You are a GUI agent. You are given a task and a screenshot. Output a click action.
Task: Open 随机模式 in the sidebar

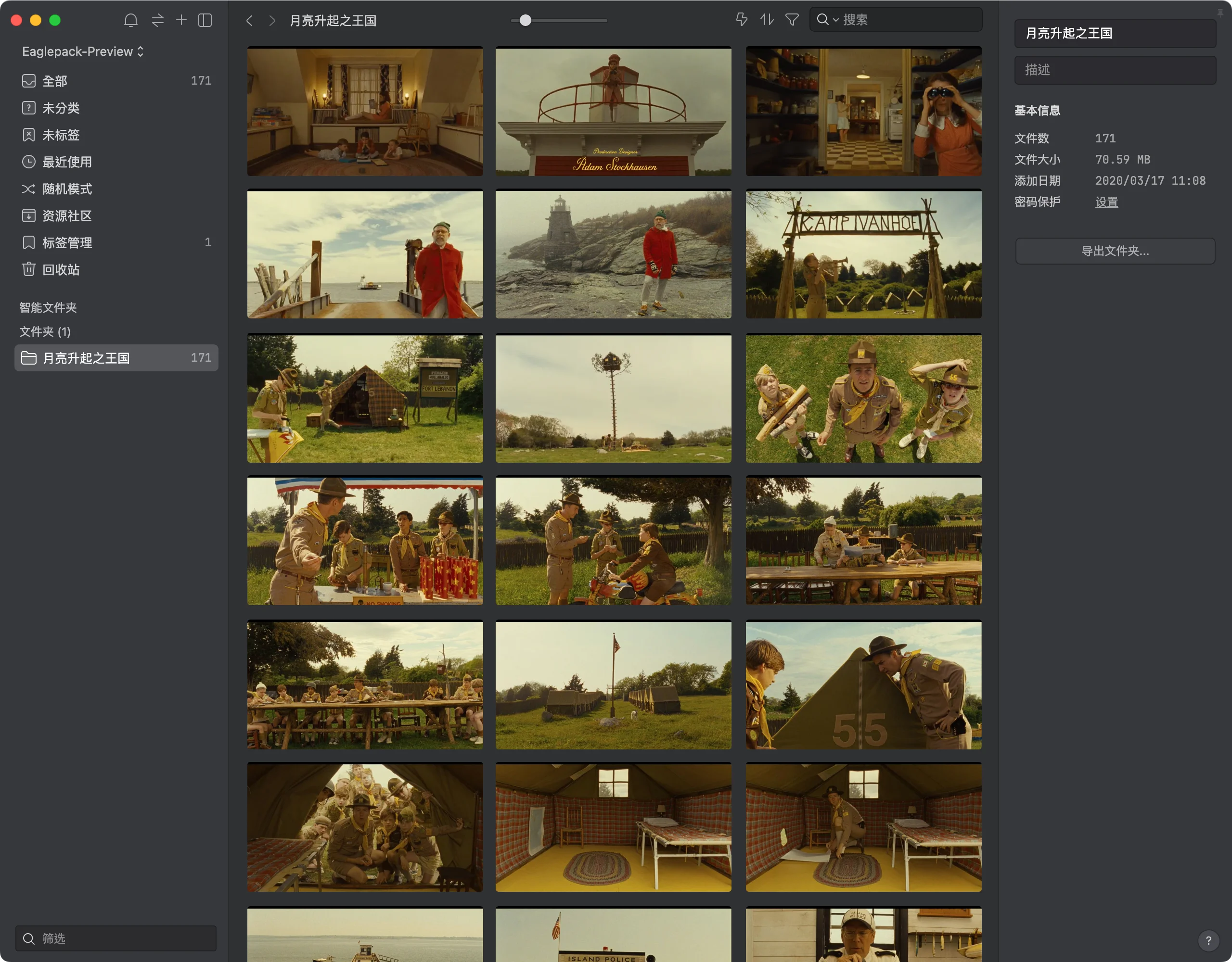pyautogui.click(x=116, y=189)
